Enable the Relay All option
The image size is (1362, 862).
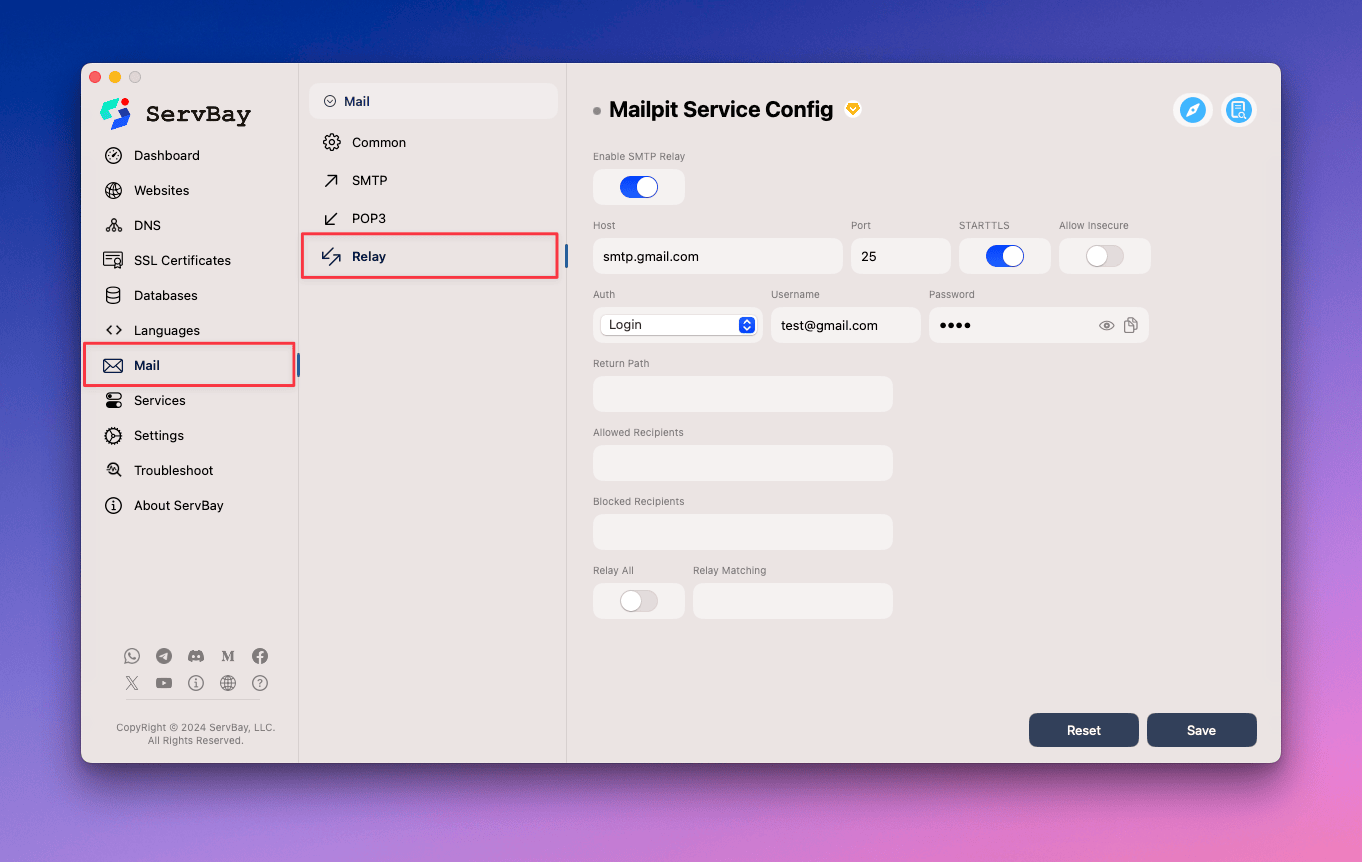coord(639,601)
